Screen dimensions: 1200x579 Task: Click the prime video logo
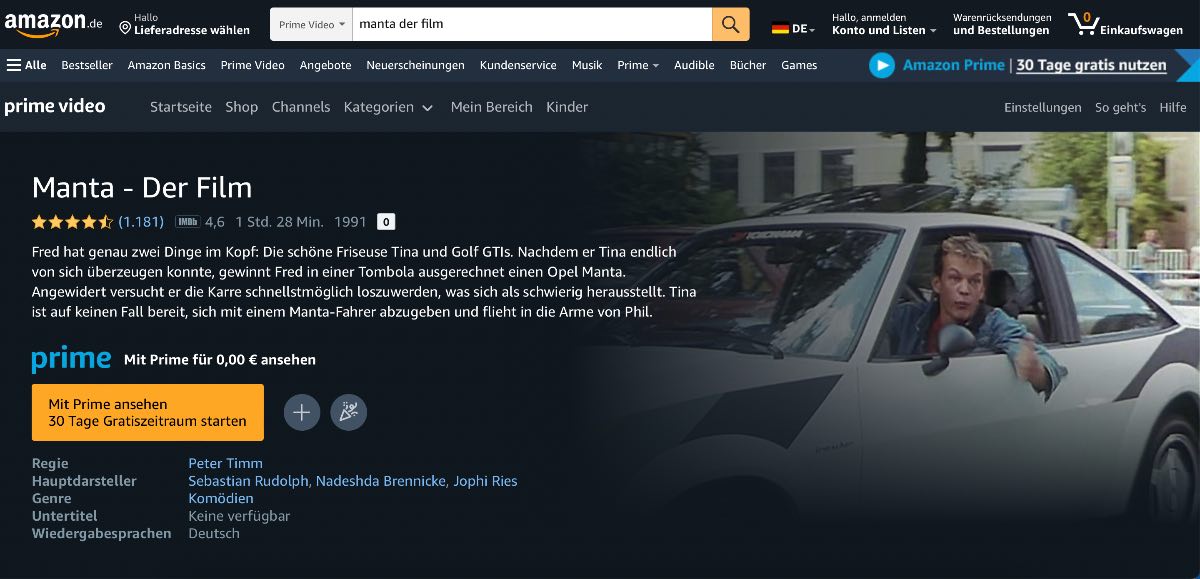(x=55, y=106)
